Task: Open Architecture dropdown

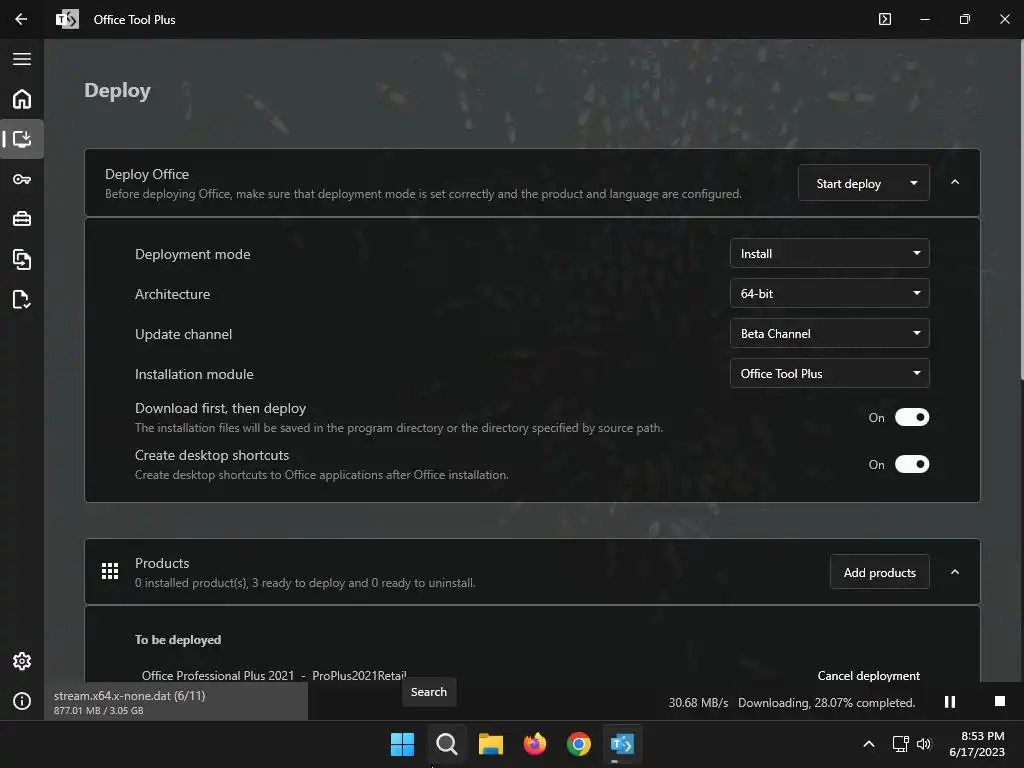Action: click(829, 293)
